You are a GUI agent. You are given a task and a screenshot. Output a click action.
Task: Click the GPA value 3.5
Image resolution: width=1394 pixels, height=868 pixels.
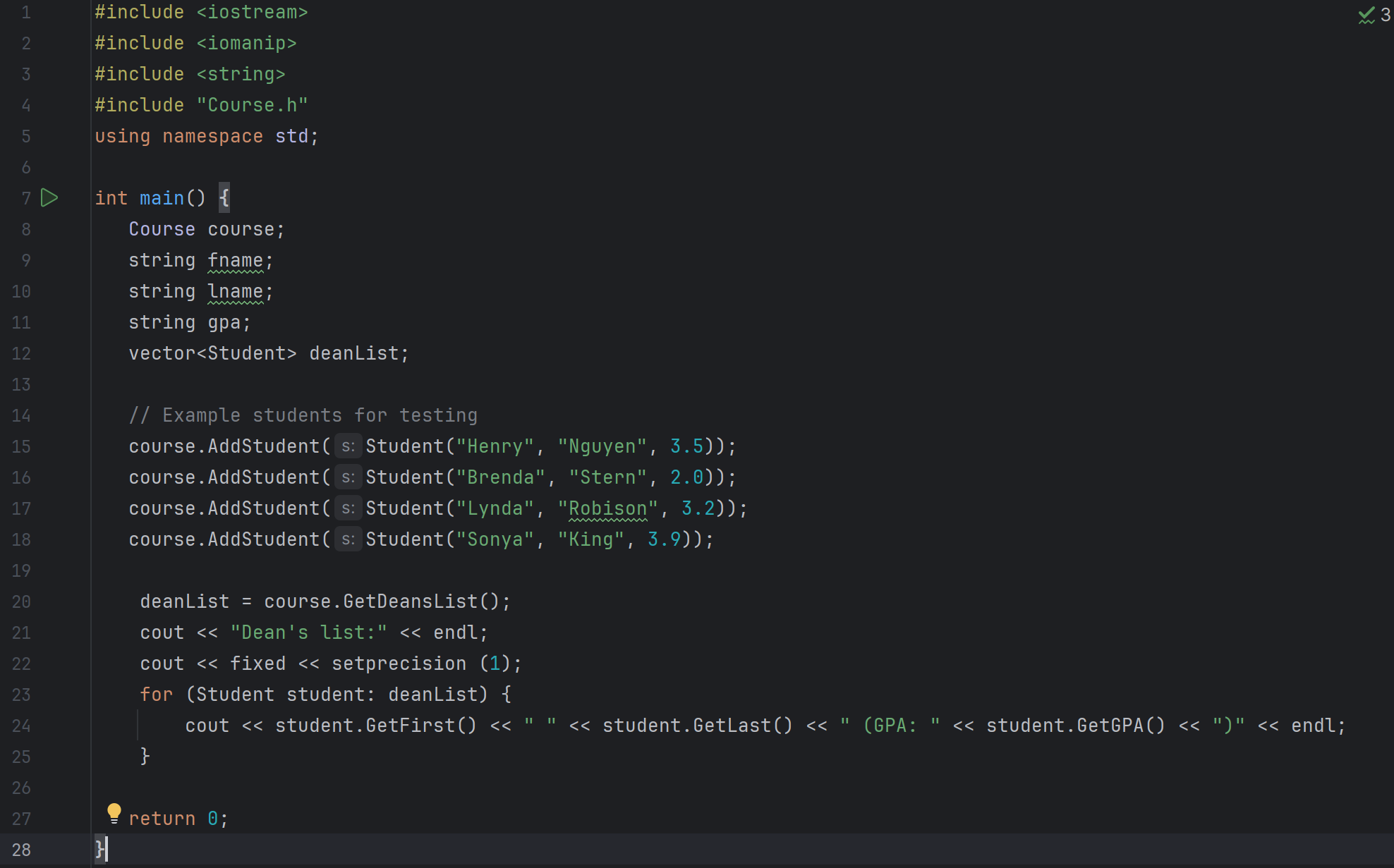[x=687, y=446]
